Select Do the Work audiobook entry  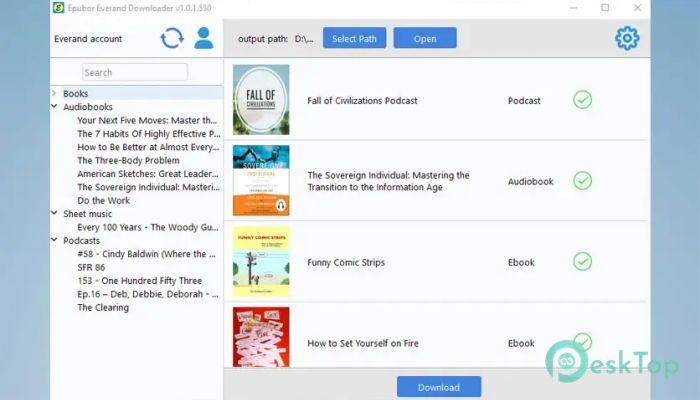tap(103, 200)
